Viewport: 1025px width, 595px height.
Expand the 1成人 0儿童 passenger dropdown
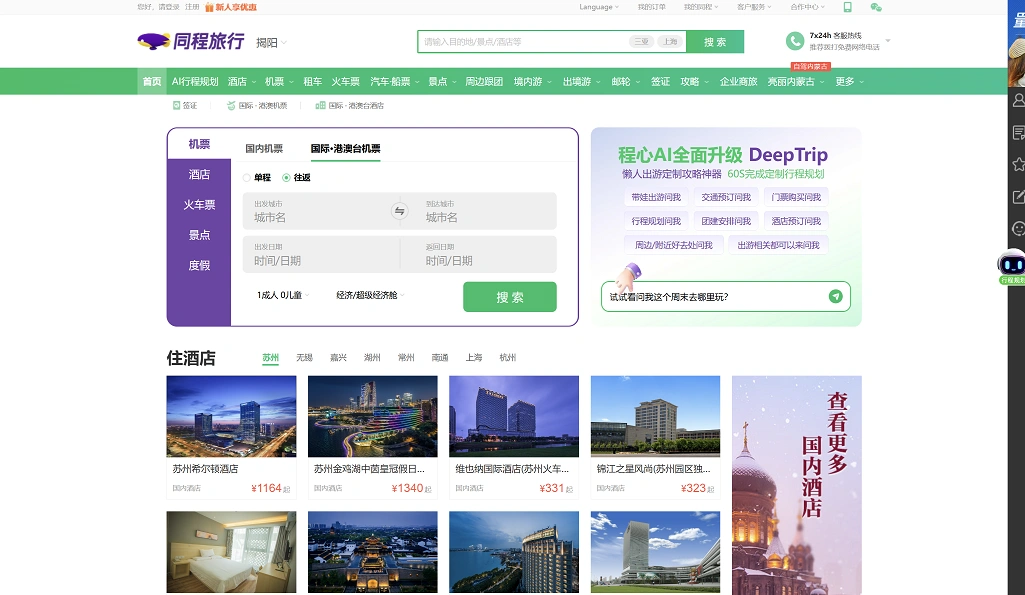(283, 295)
